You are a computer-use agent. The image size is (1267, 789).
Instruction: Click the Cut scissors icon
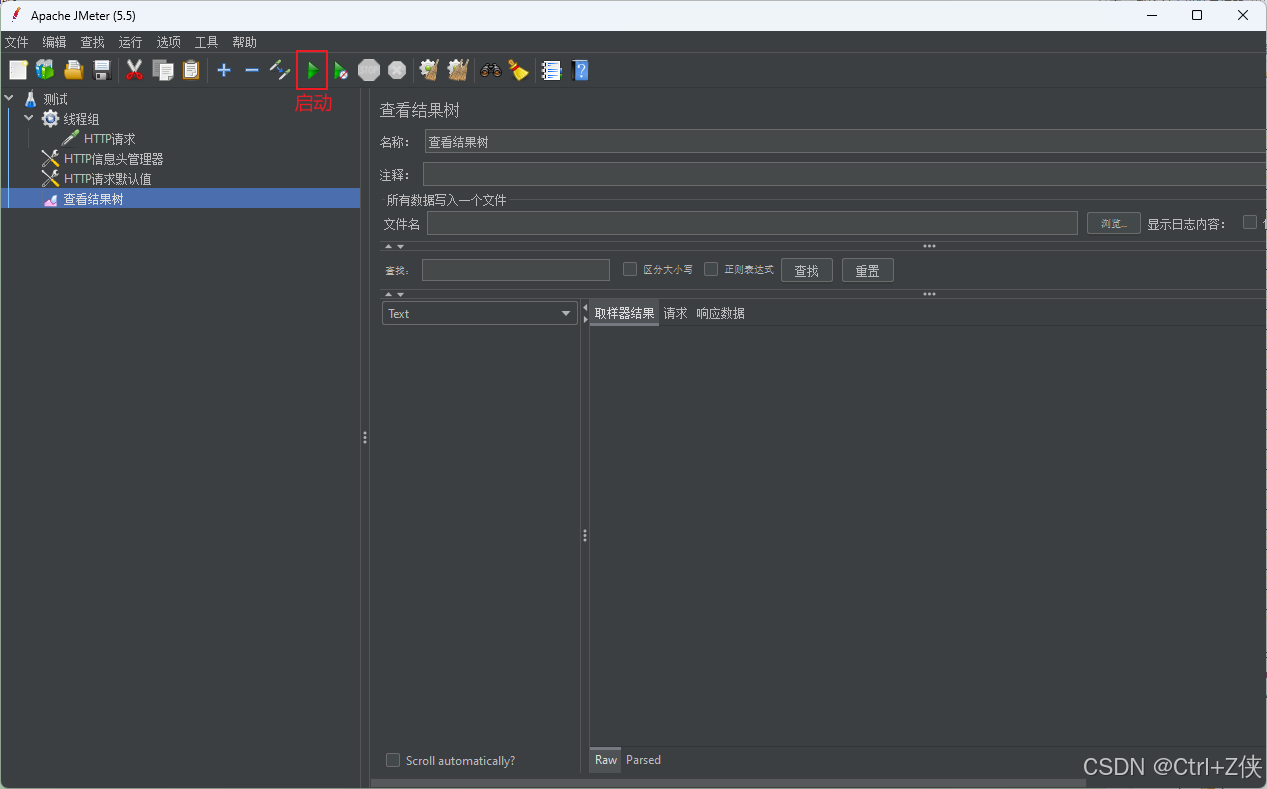tap(134, 70)
